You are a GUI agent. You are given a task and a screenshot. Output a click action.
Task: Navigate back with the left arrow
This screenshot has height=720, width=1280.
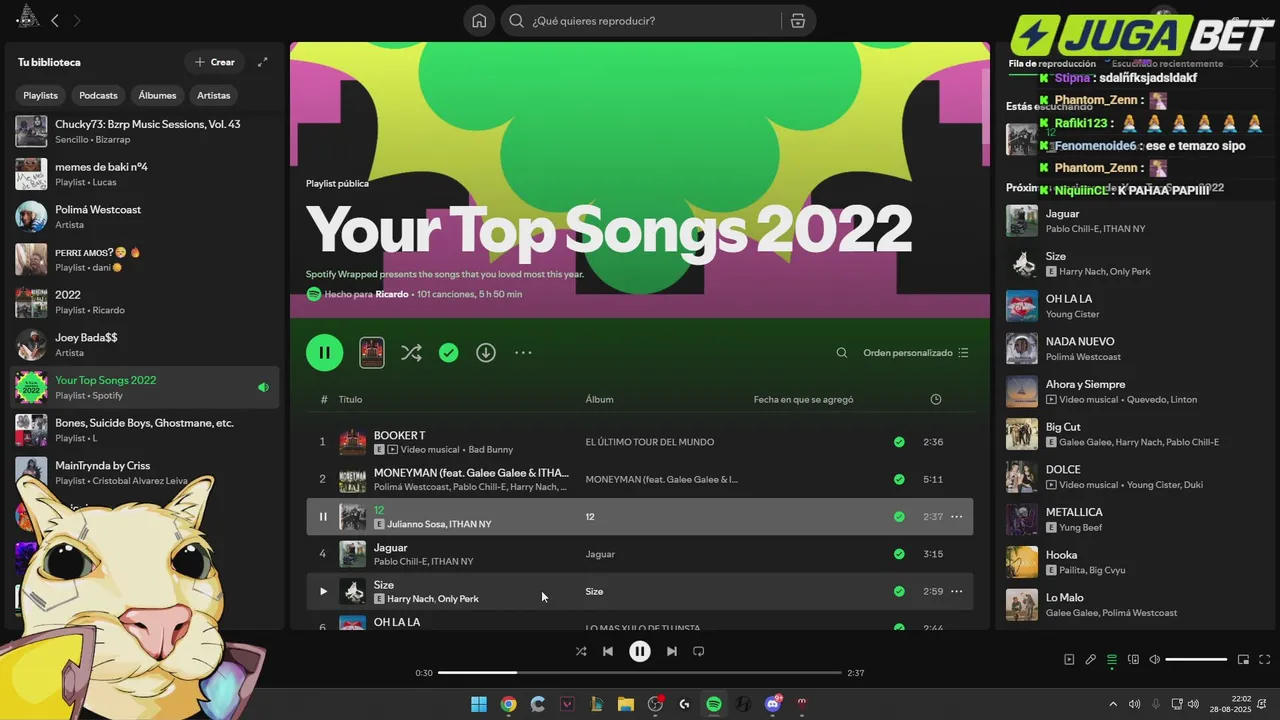(x=55, y=20)
